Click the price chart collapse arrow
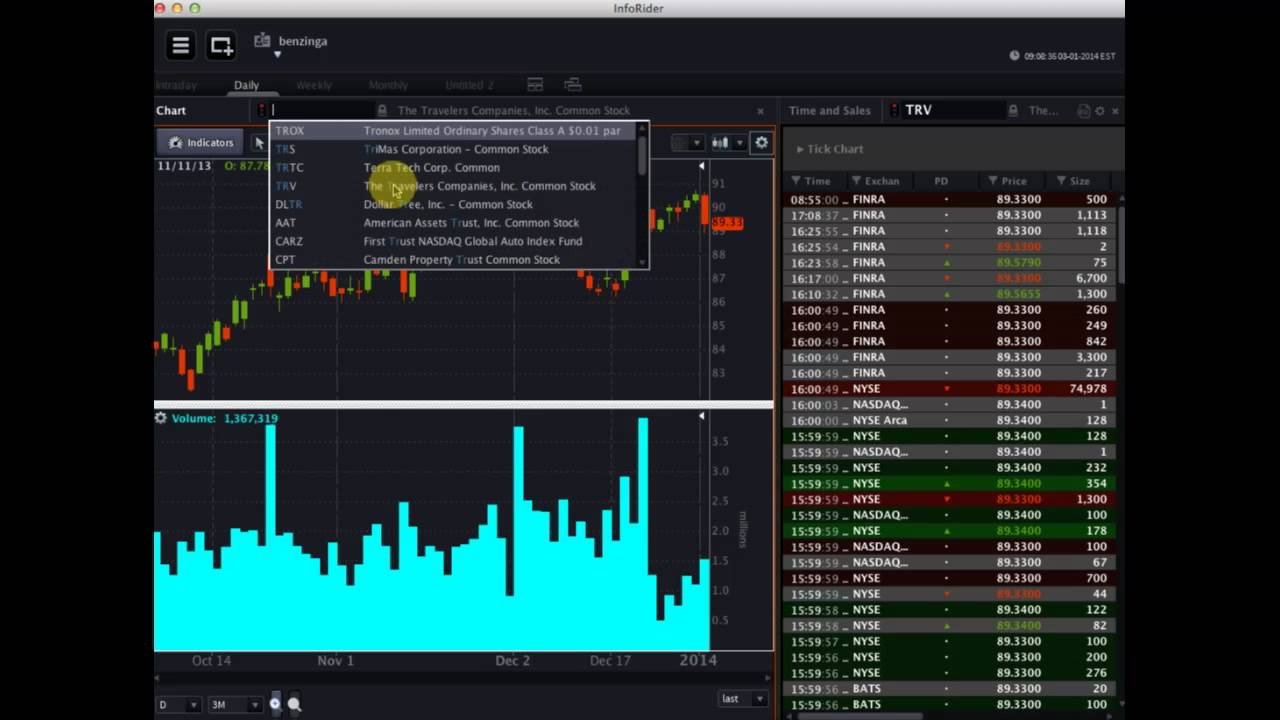1280x720 pixels. point(701,166)
